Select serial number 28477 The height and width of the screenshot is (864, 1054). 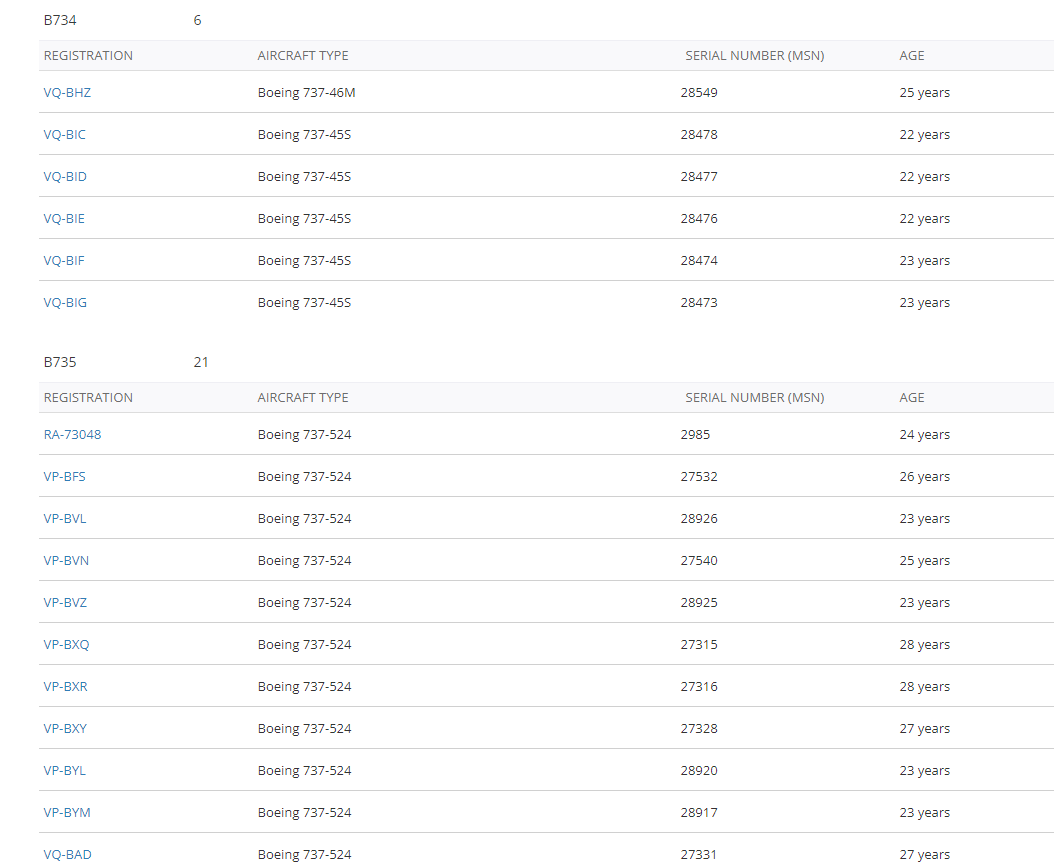[699, 177]
